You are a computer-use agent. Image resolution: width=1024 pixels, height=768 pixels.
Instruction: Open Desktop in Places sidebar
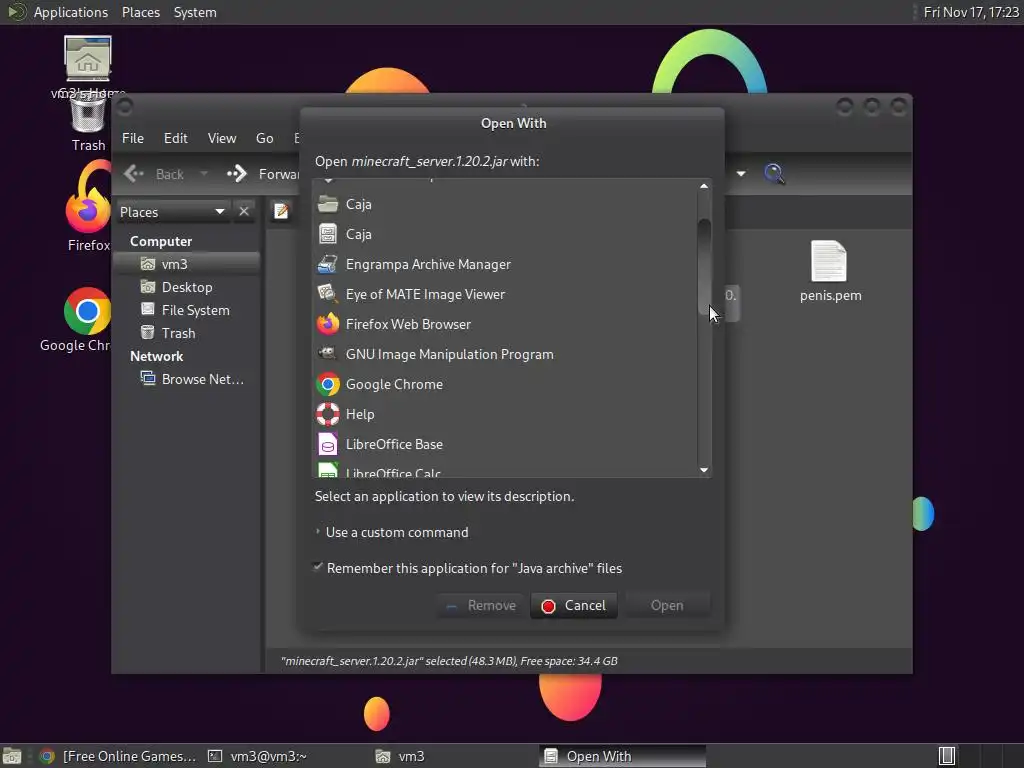pos(187,287)
